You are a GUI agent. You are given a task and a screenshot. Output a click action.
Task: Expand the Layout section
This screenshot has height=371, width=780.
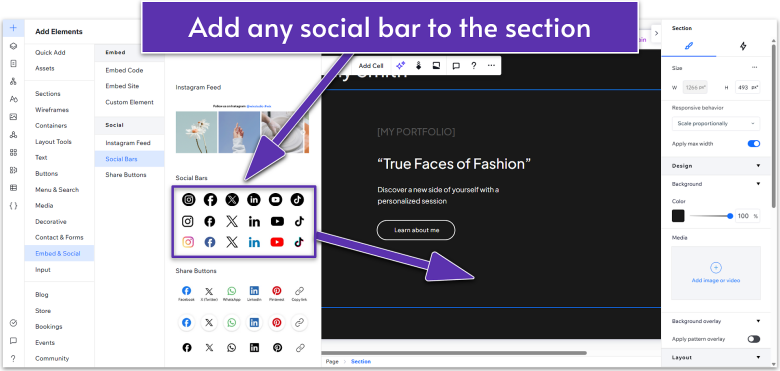coord(758,358)
